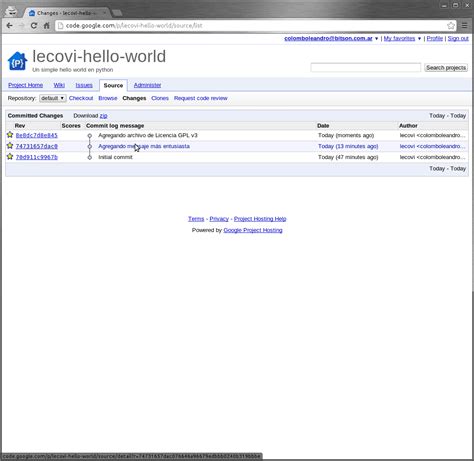Close the Changes browser tab
Screen dimensions: 474x461
tap(104, 13)
